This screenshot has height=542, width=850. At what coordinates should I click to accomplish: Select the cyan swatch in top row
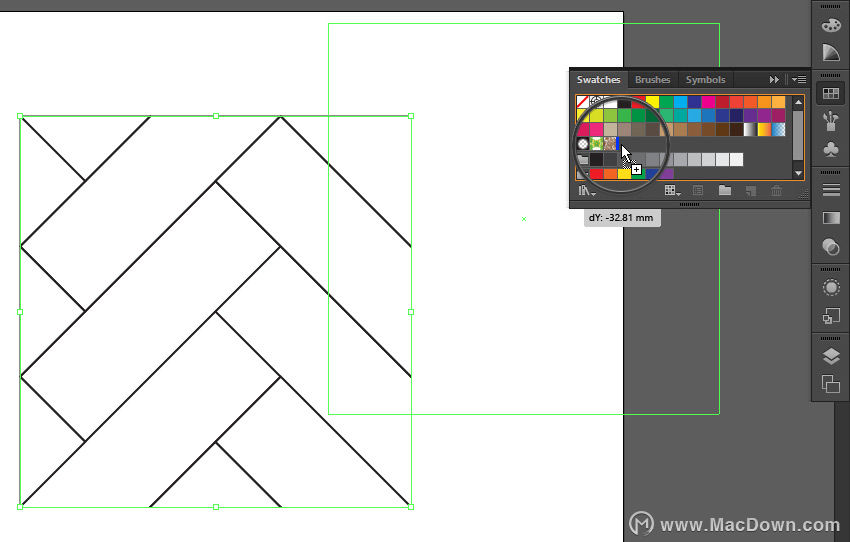click(680, 102)
